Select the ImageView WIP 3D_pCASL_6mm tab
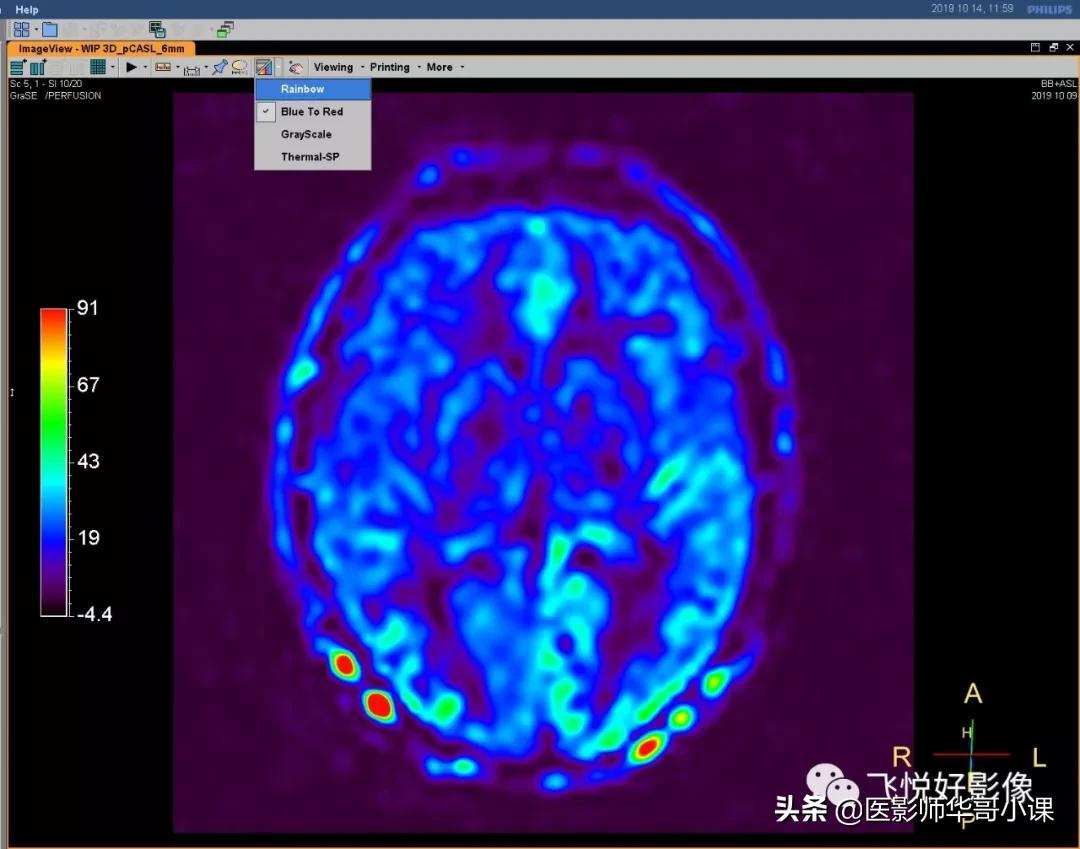 click(x=101, y=49)
